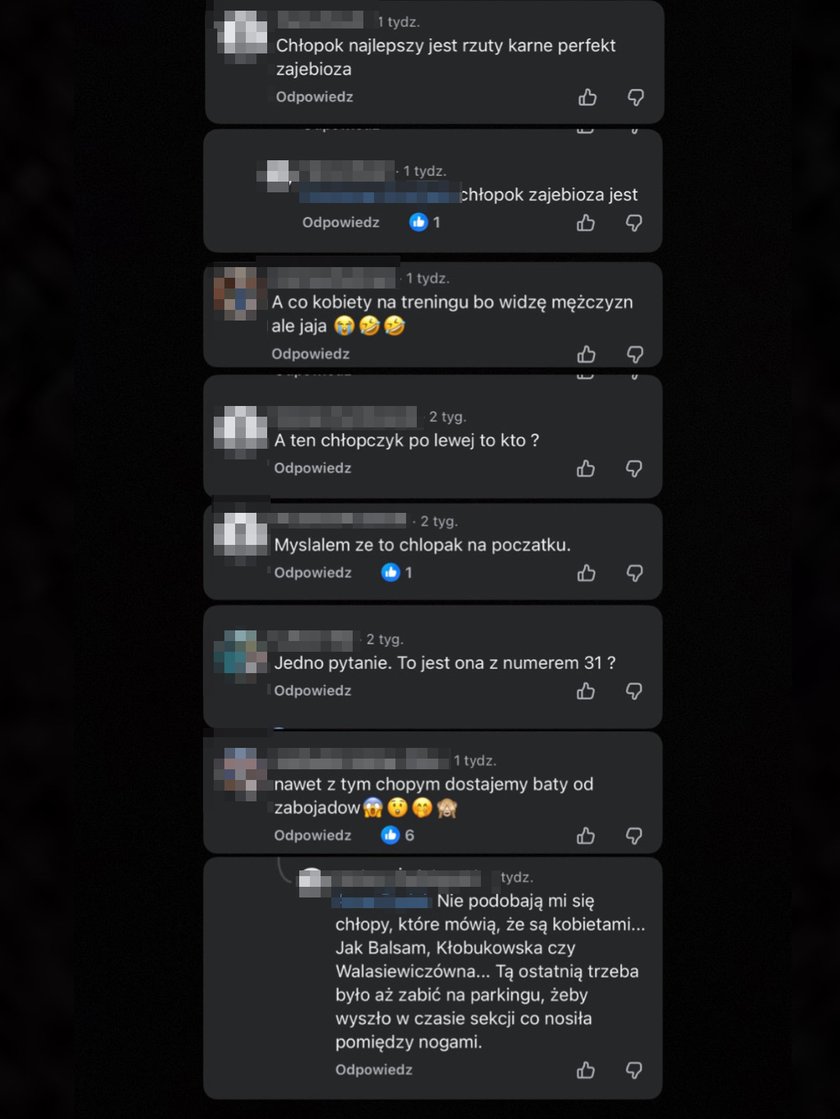Viewport: 840px width, 1119px height.
Task: Like the 'chłopczyk po lewej' comment
Action: (x=586, y=468)
